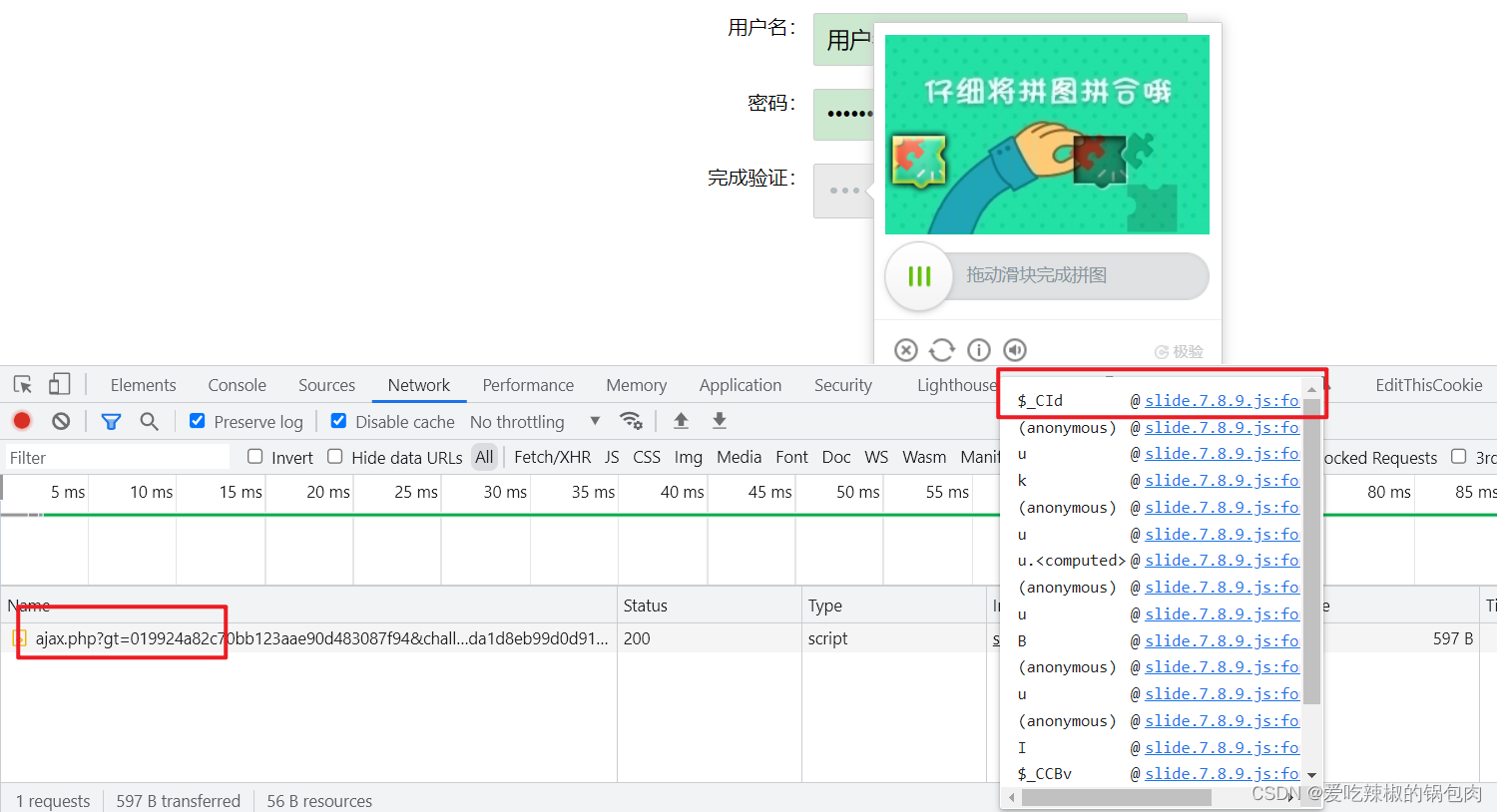This screenshot has width=1497, height=812.
Task: Import HAR file upload icon
Action: click(681, 420)
